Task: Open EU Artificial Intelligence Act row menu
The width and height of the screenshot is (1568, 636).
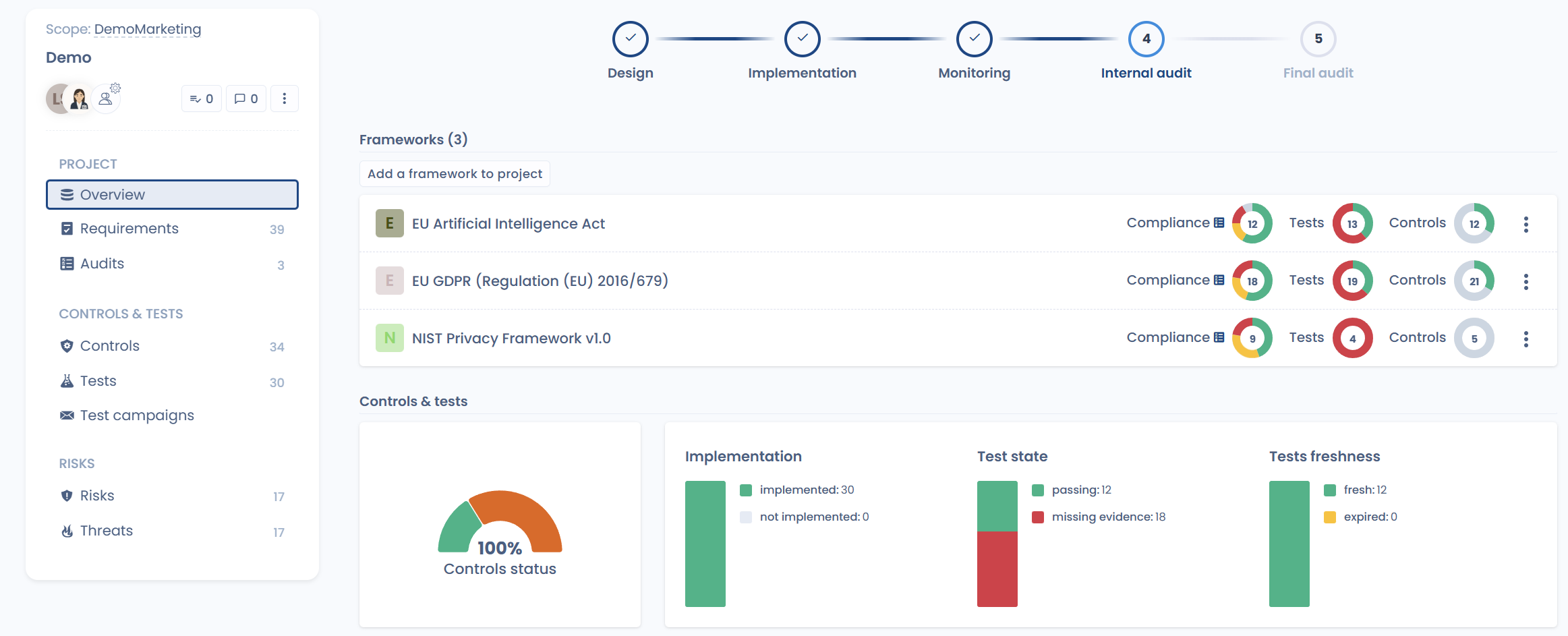Action: (1526, 224)
